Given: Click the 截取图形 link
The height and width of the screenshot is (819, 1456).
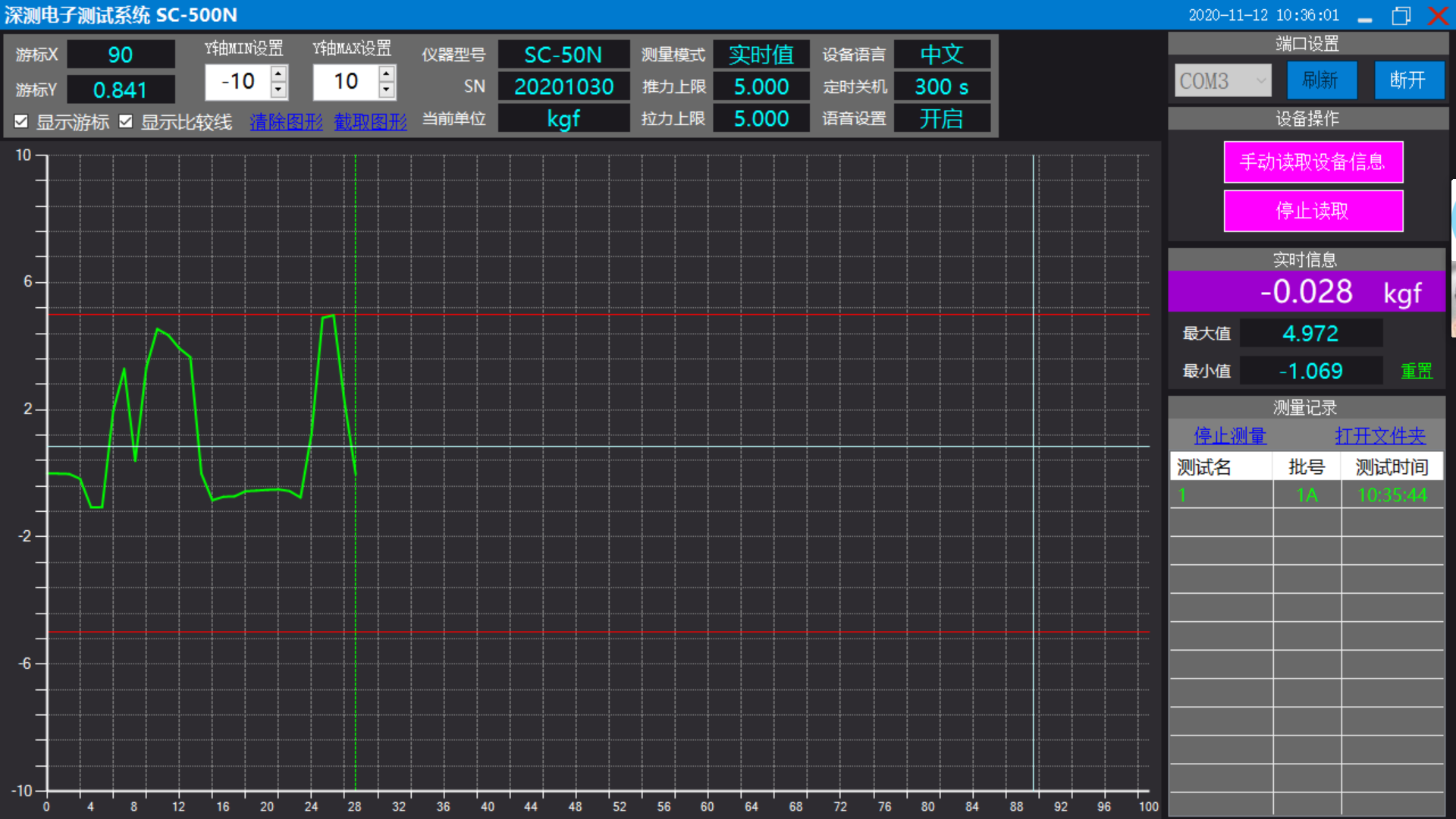Looking at the screenshot, I should point(370,122).
